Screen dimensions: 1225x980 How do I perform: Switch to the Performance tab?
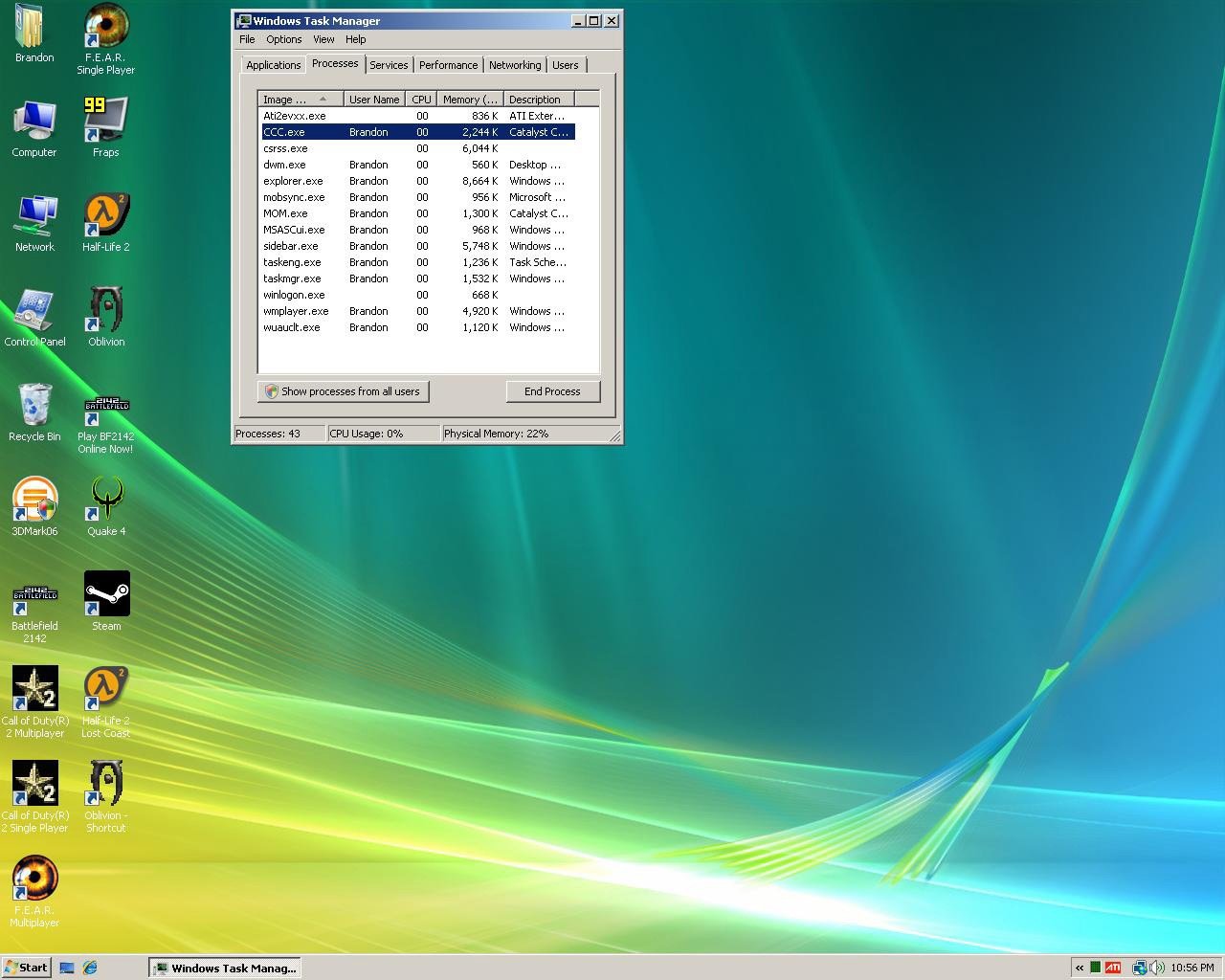[x=448, y=65]
